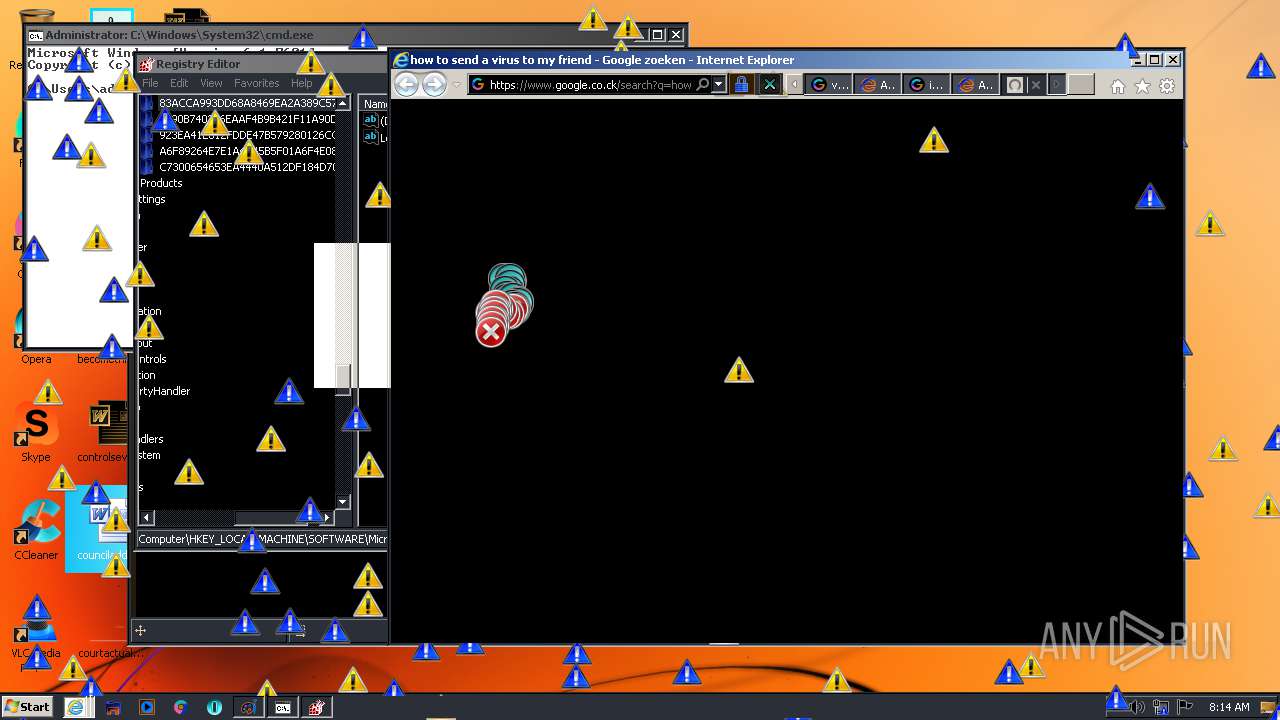This screenshot has width=1280, height=720.
Task: Stop loading the page with the X button
Action: [769, 85]
